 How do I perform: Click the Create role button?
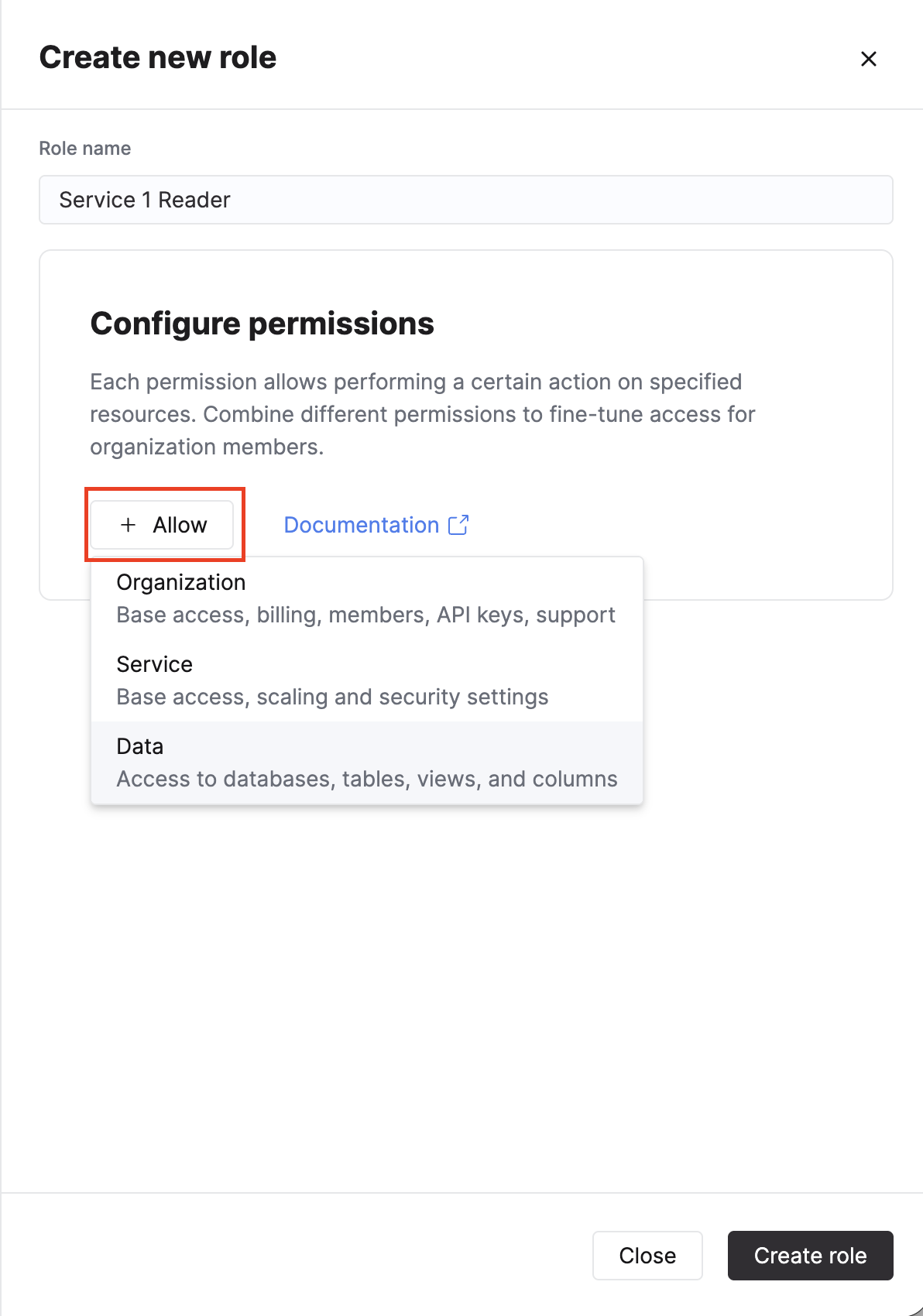click(810, 1255)
